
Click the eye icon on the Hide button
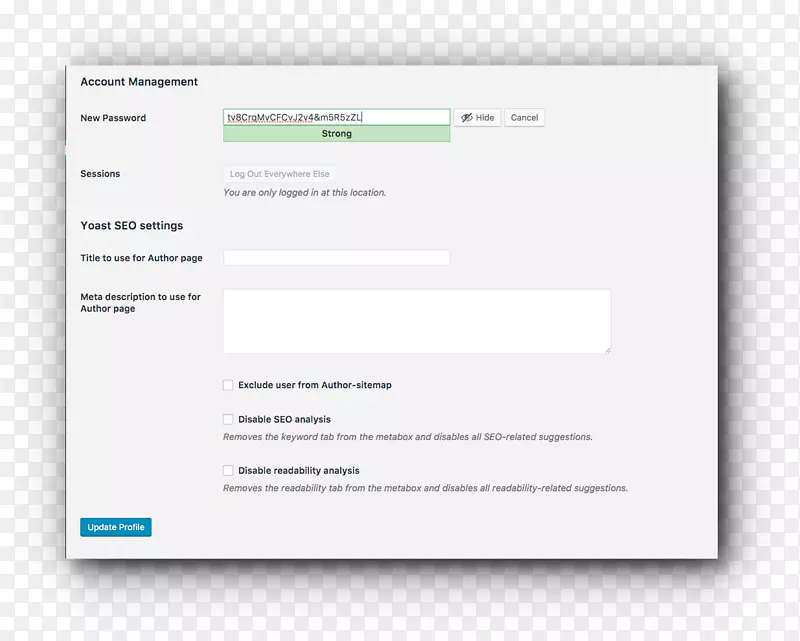(x=466, y=118)
